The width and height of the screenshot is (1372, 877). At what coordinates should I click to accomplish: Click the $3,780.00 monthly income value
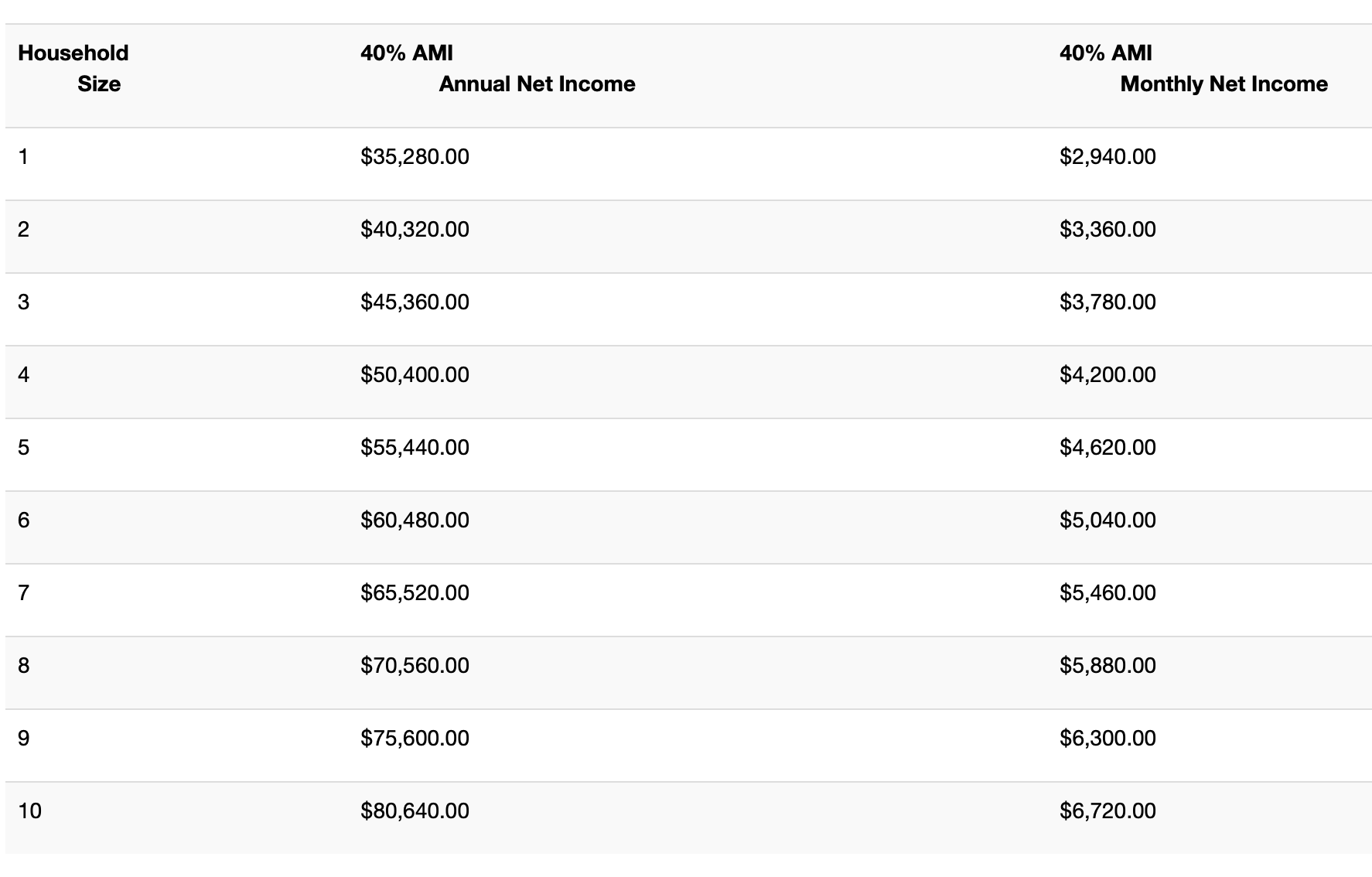pyautogui.click(x=1107, y=302)
